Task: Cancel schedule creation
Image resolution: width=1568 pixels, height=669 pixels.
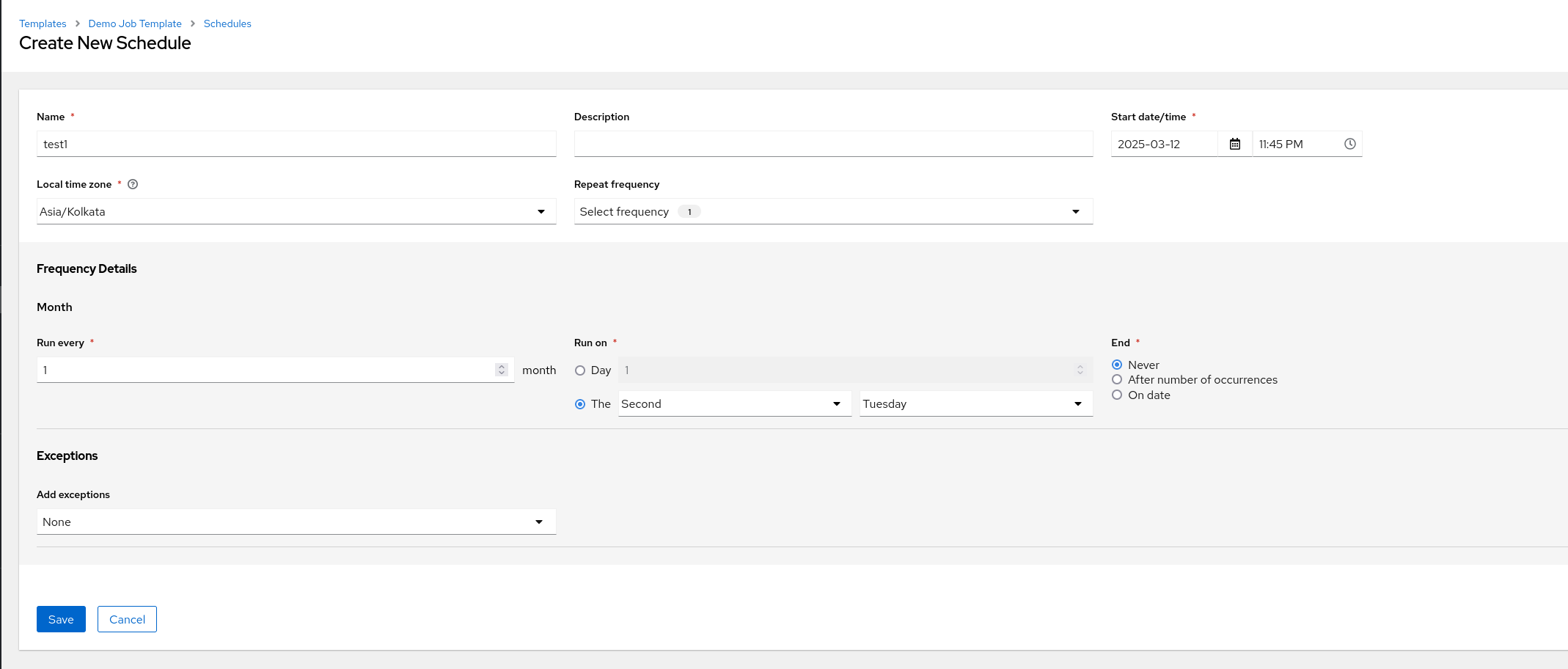Action: (x=127, y=620)
